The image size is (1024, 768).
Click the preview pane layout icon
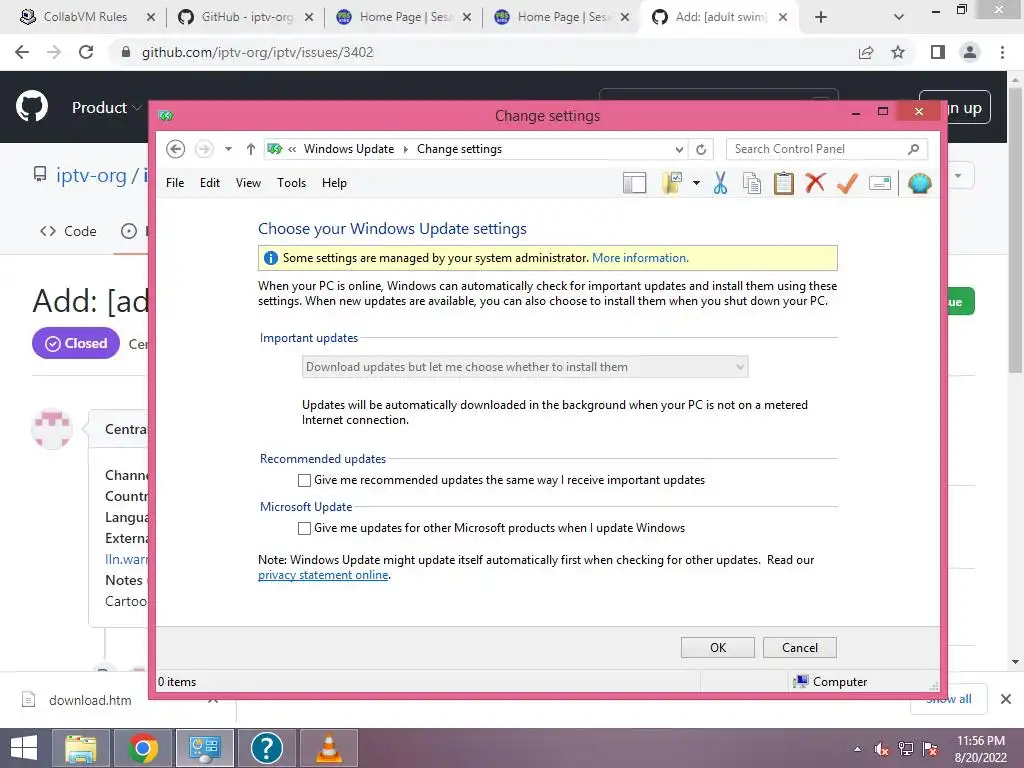tap(634, 184)
